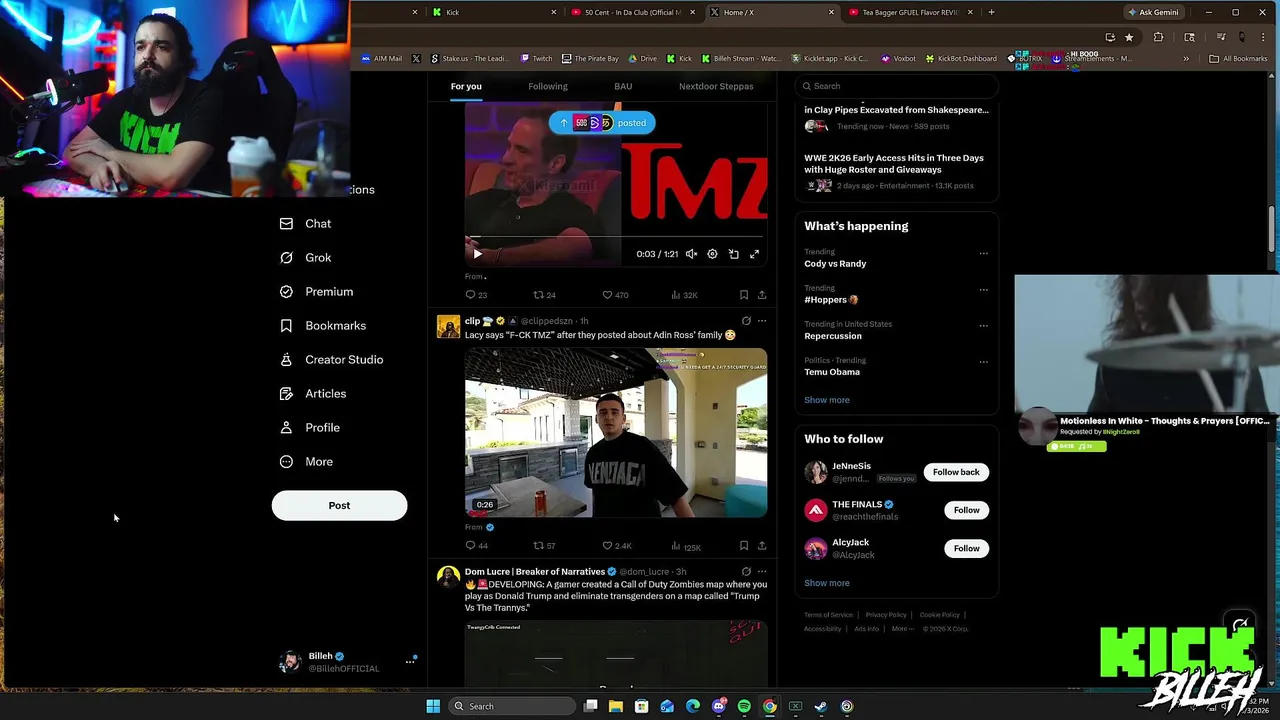Open options for #Hoppers trend
Viewport: 1280px width, 720px height.
click(x=983, y=289)
